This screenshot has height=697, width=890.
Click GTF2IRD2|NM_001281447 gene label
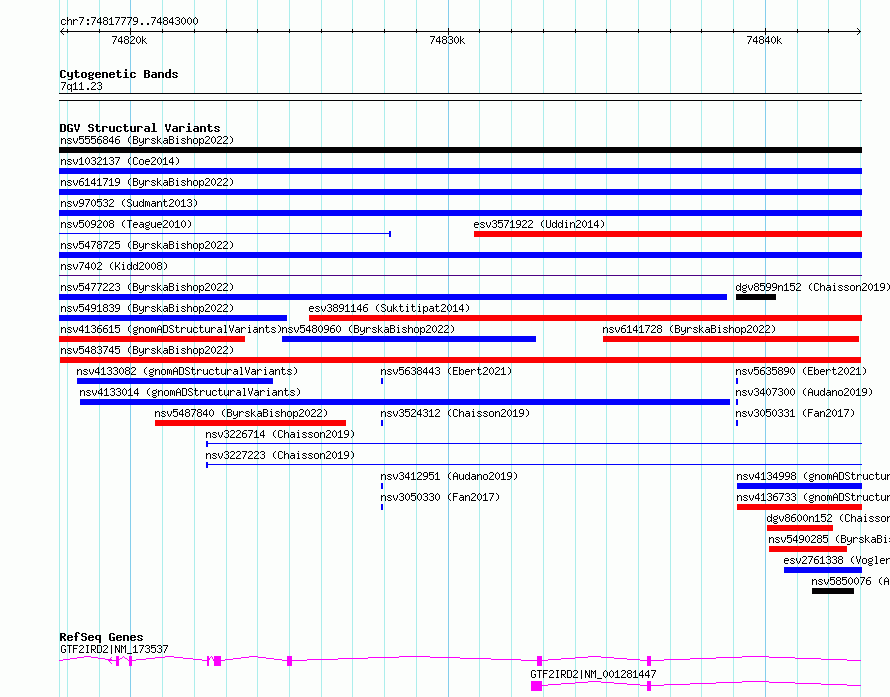[x=593, y=674]
